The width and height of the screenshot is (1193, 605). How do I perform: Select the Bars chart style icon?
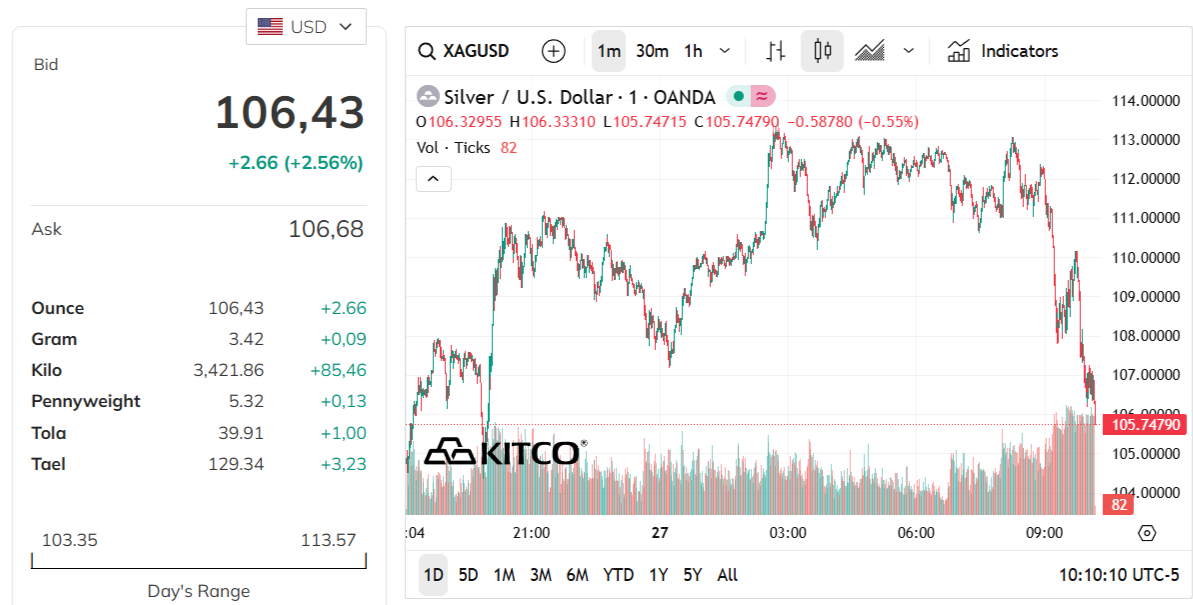click(x=775, y=51)
